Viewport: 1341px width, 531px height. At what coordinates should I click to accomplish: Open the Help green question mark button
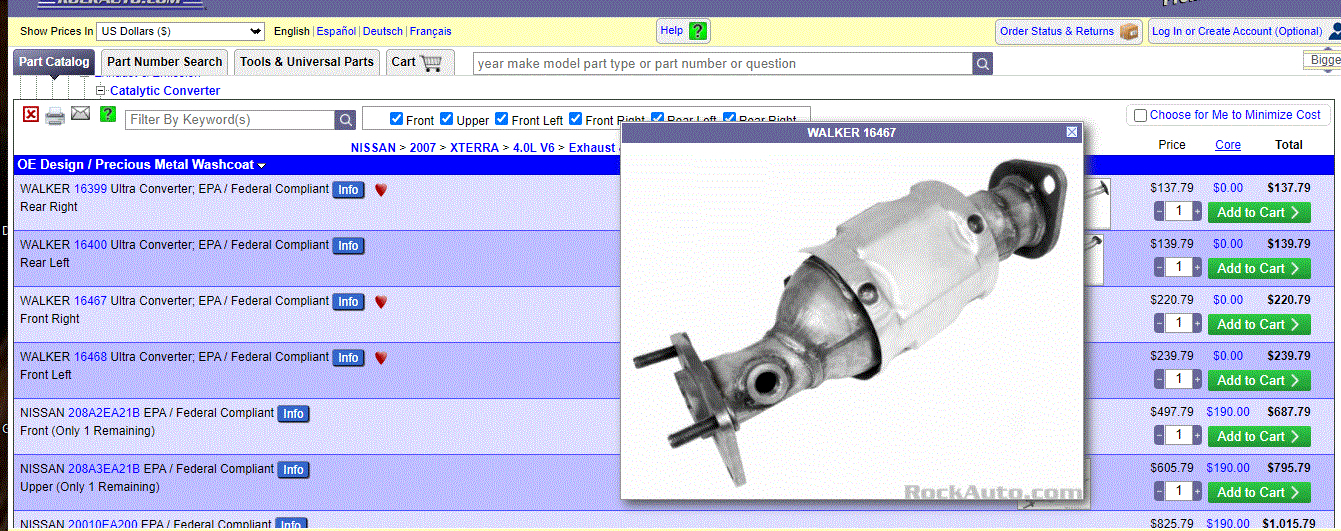698,31
